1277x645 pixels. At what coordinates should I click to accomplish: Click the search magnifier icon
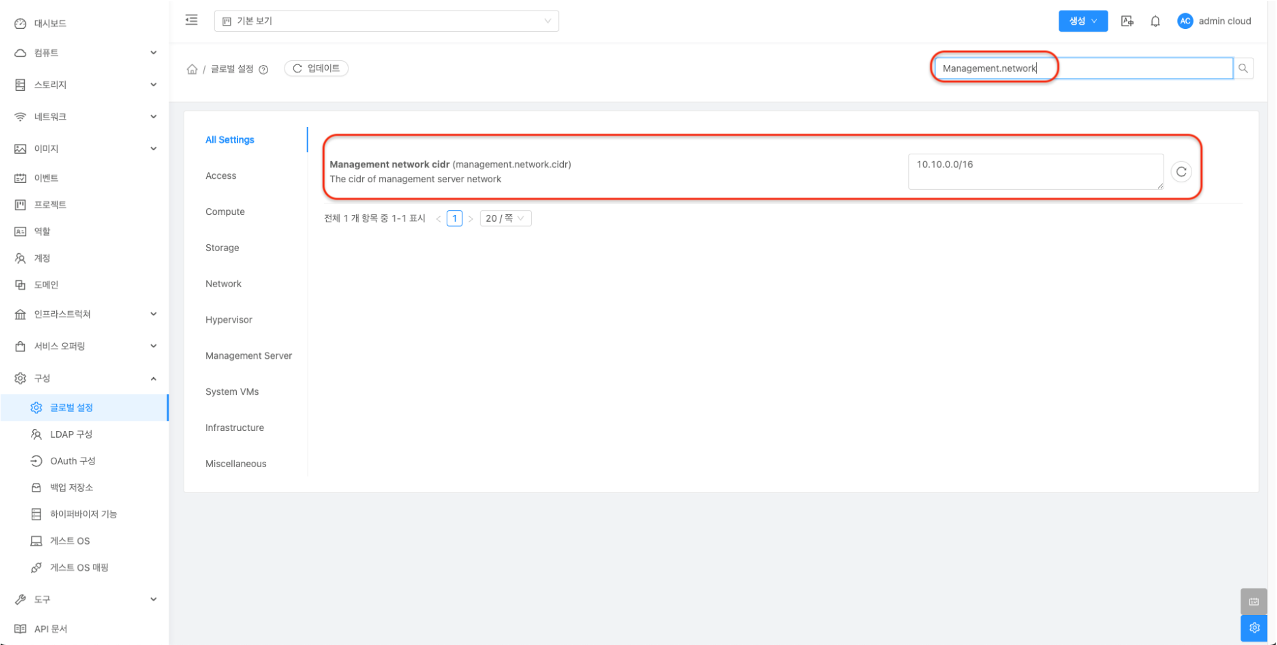coord(1243,69)
